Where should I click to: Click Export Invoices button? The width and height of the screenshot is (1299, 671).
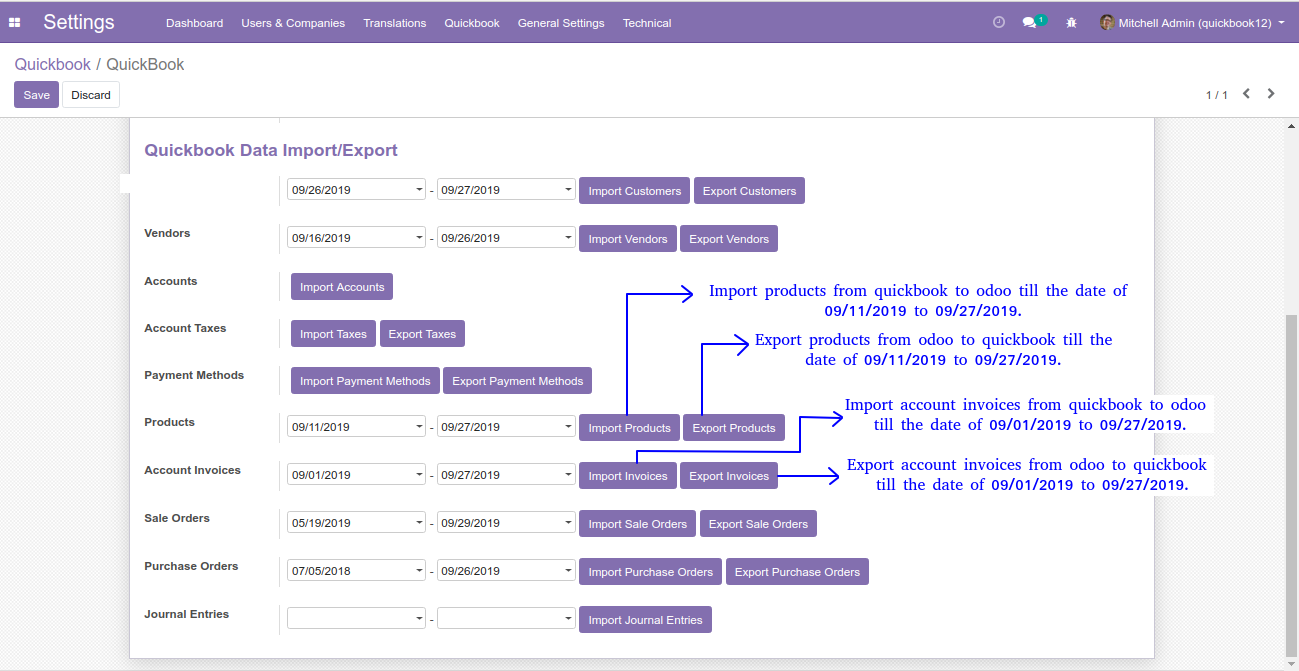pos(729,476)
